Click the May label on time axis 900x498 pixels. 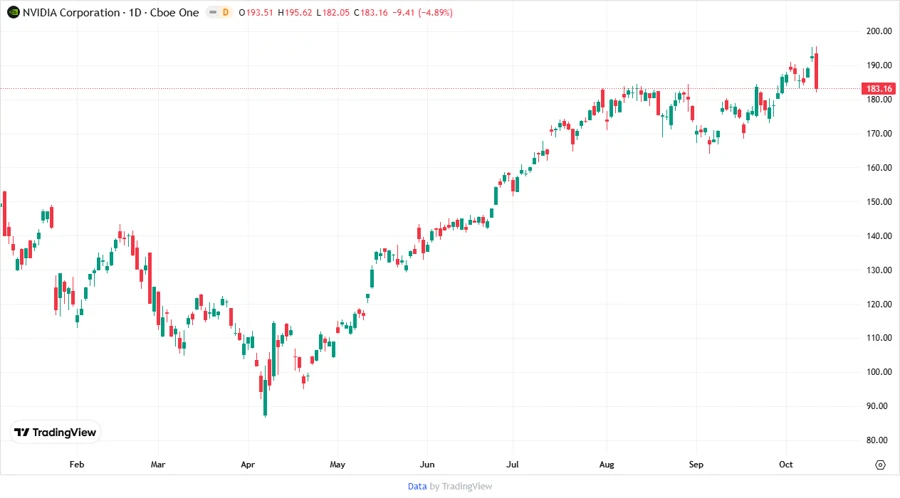pyautogui.click(x=338, y=464)
